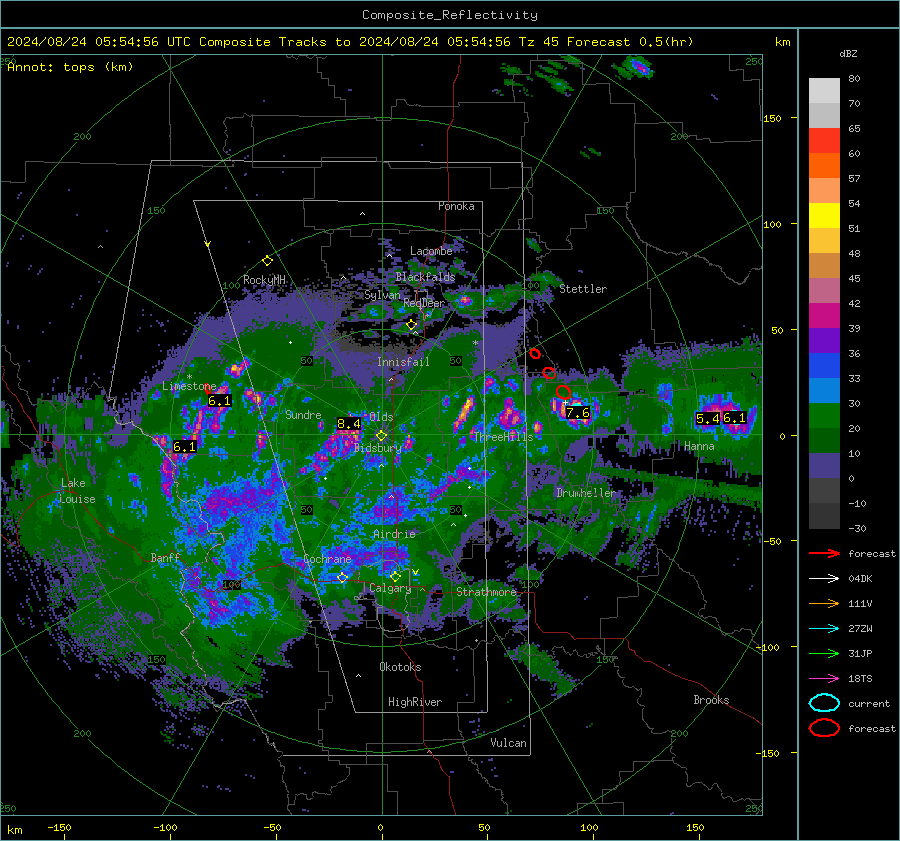Click the Drumheller city label
Viewport: 900px width, 841px height.
(585, 493)
